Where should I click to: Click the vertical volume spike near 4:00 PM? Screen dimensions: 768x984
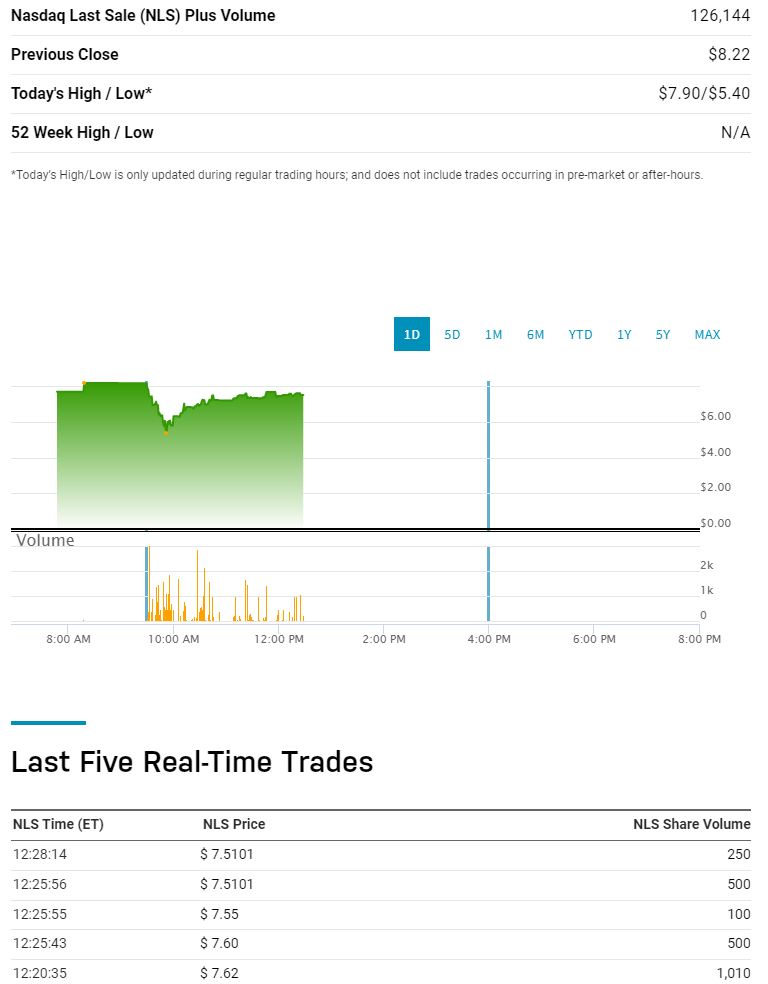[x=489, y=580]
